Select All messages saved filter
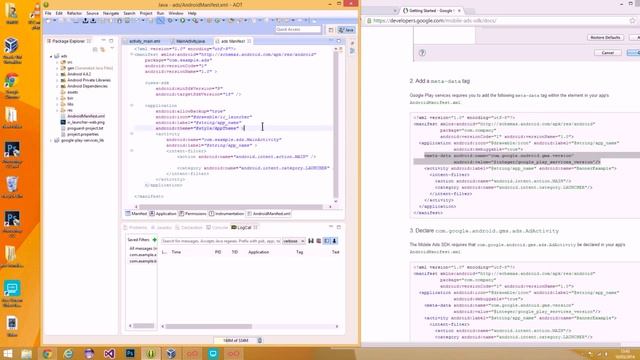Screen dimensions: 640x360 coord(143,248)
